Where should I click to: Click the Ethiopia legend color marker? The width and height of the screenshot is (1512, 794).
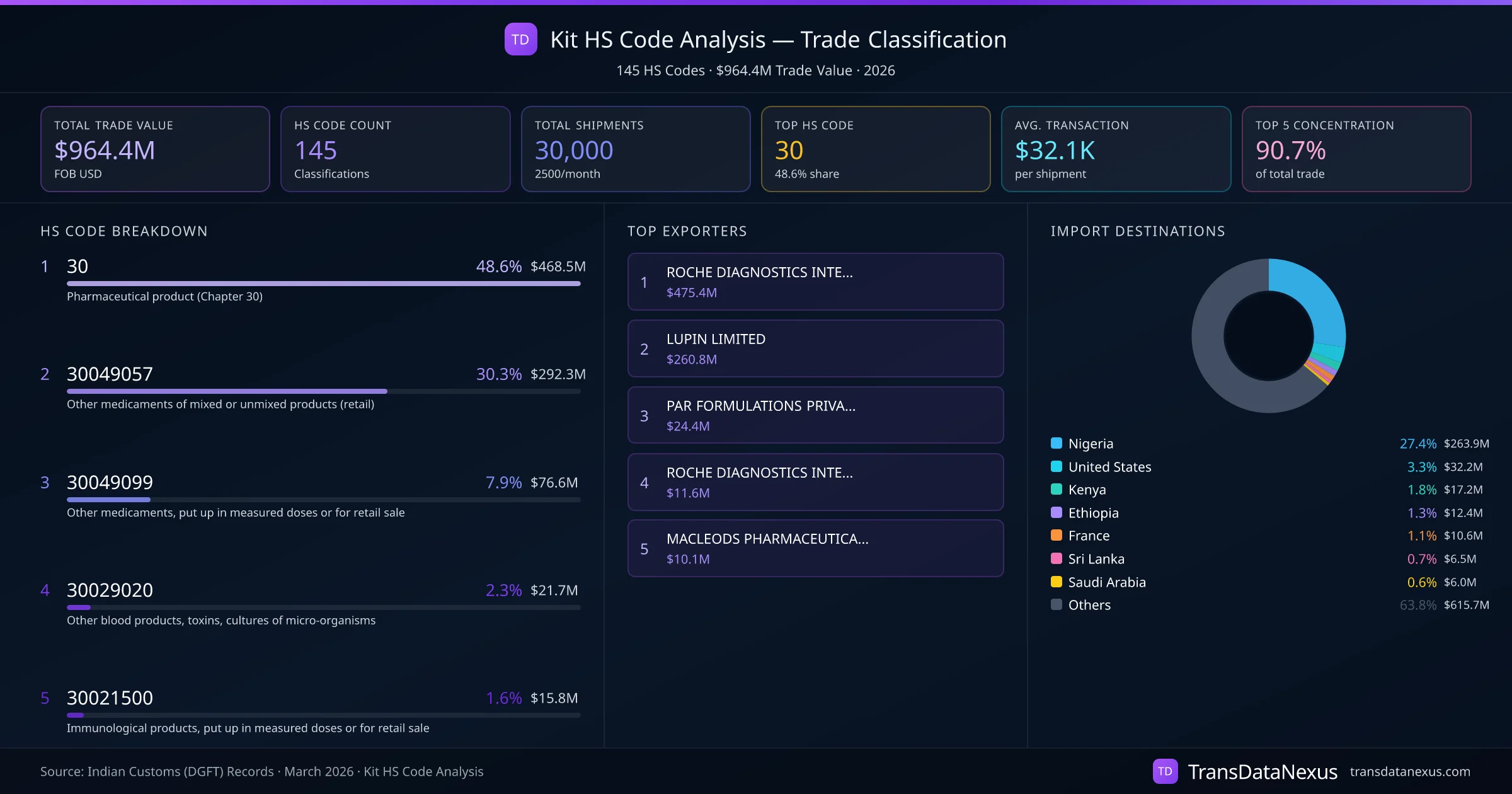[1057, 512]
